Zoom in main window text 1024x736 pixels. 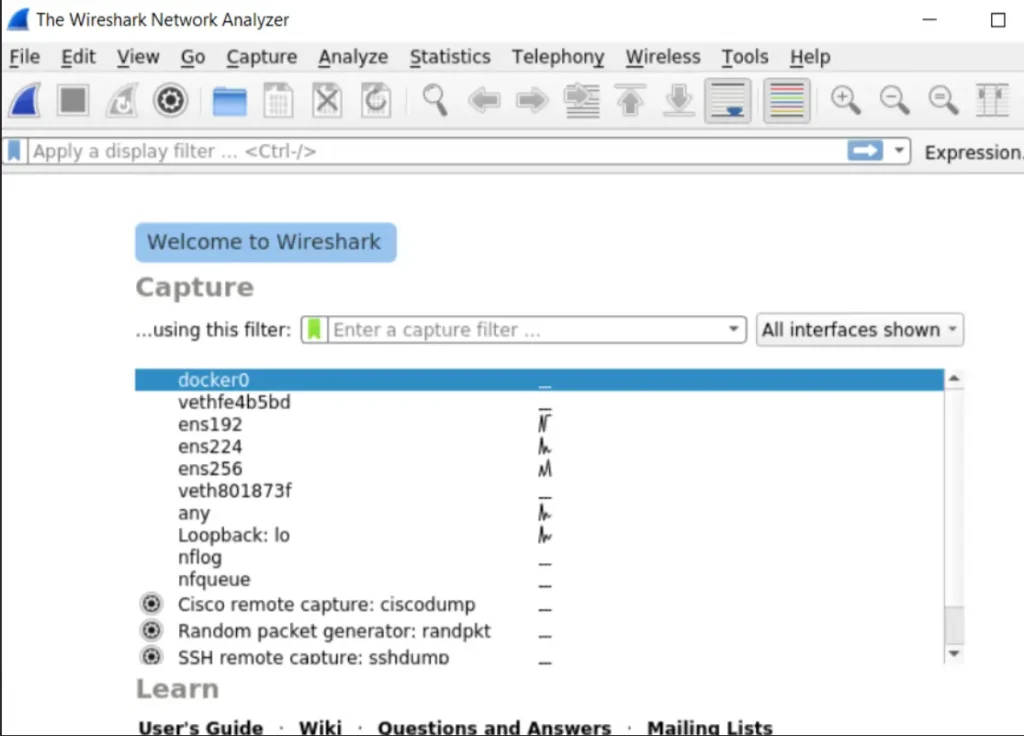point(845,101)
